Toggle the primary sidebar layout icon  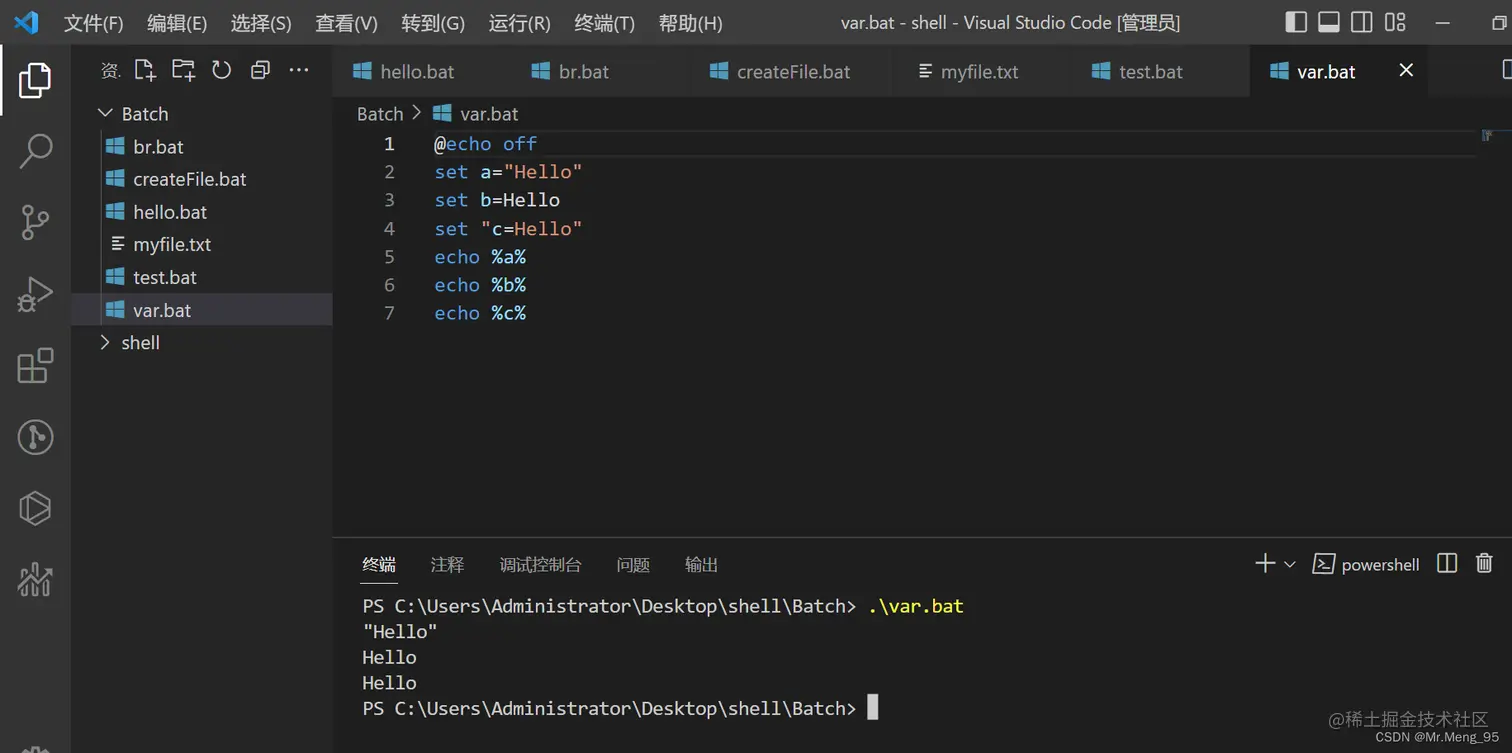(x=1296, y=22)
